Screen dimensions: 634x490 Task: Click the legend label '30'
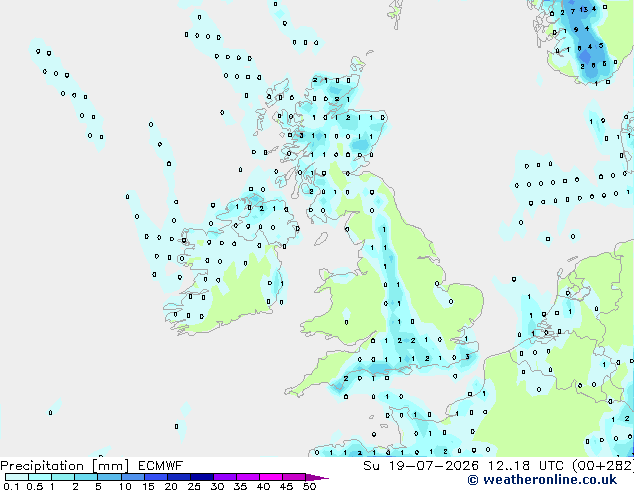(x=217, y=486)
